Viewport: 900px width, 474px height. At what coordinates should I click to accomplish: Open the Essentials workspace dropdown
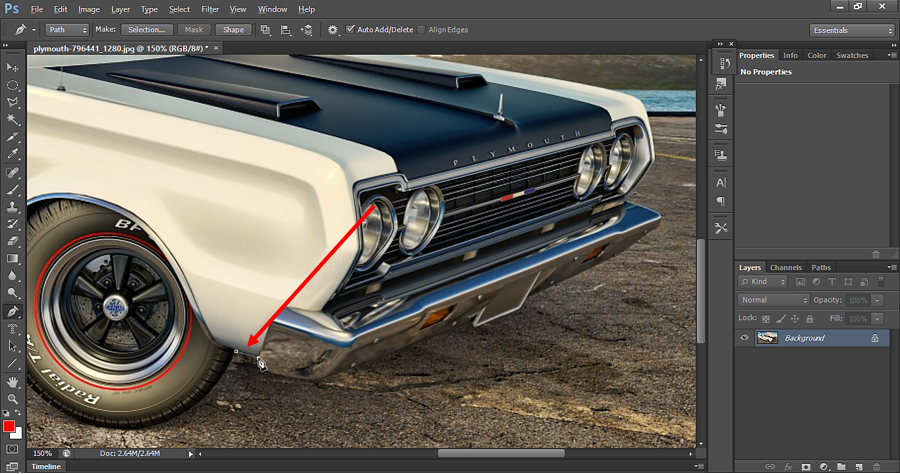[x=852, y=30]
